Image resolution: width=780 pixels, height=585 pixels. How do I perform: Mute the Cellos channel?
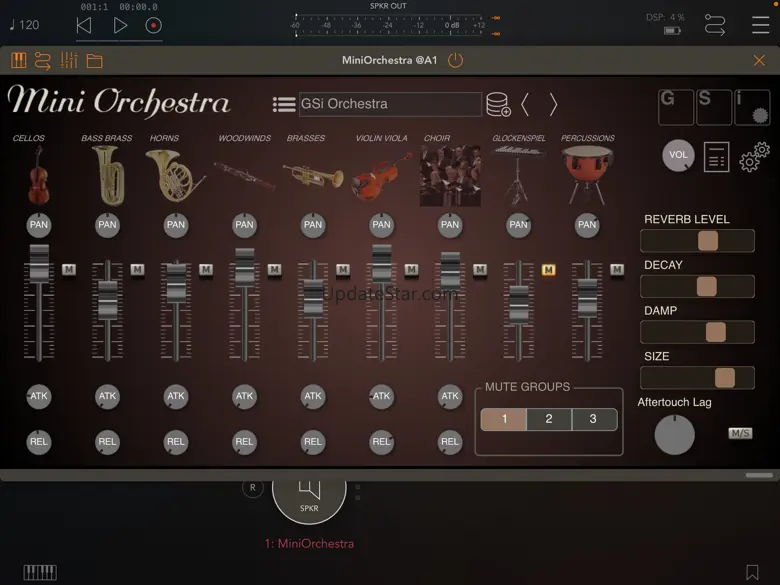pyautogui.click(x=69, y=269)
